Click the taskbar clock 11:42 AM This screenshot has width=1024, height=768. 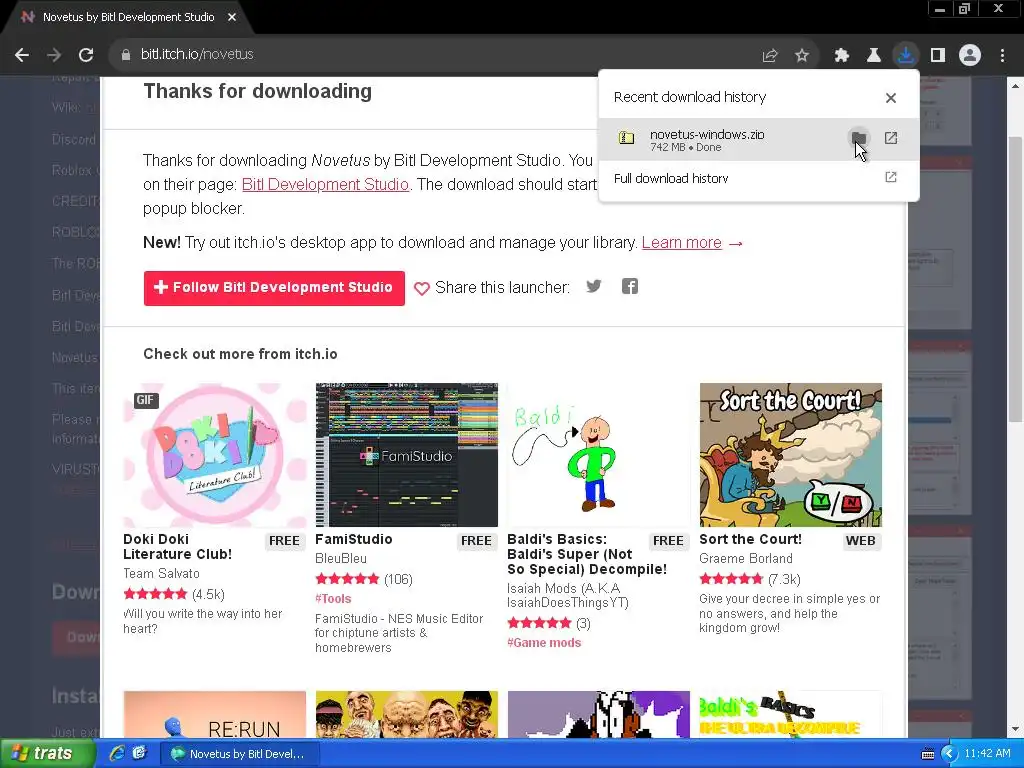(x=987, y=754)
